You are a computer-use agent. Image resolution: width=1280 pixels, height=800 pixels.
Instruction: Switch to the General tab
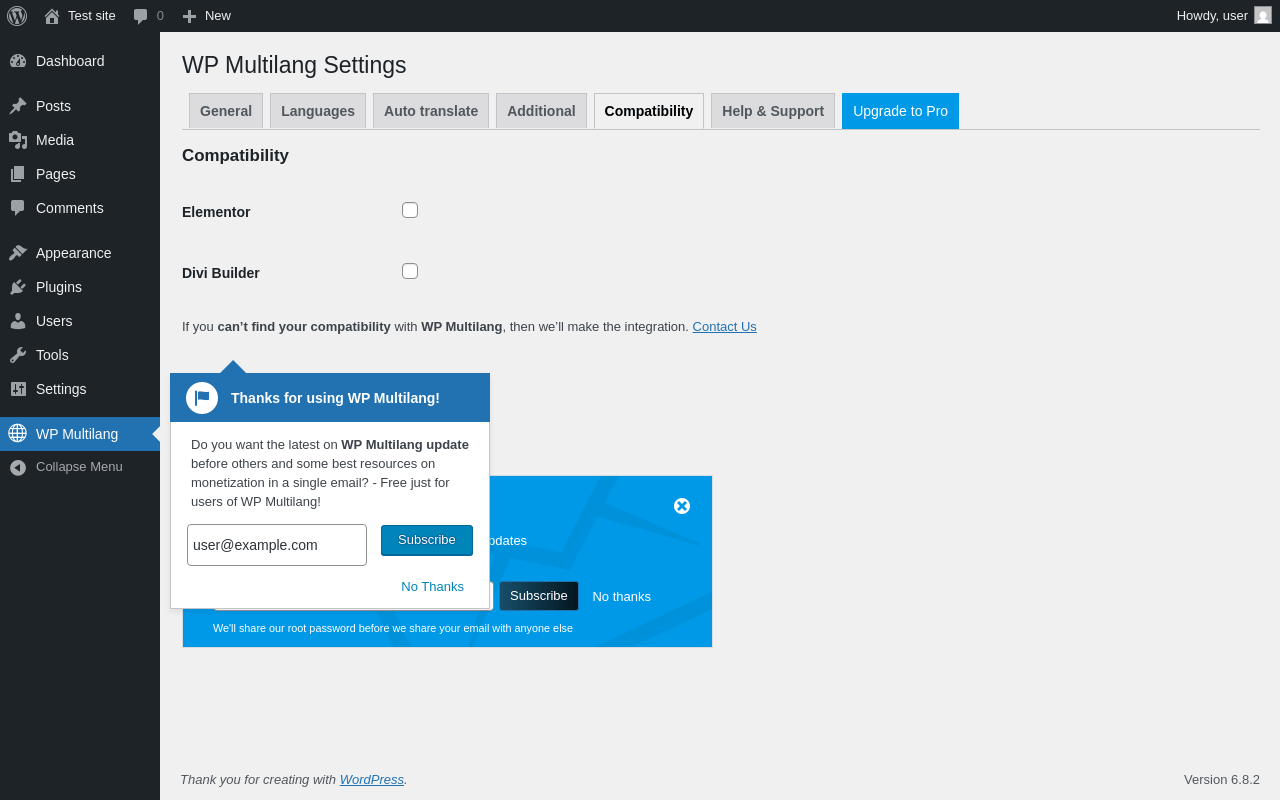226,111
